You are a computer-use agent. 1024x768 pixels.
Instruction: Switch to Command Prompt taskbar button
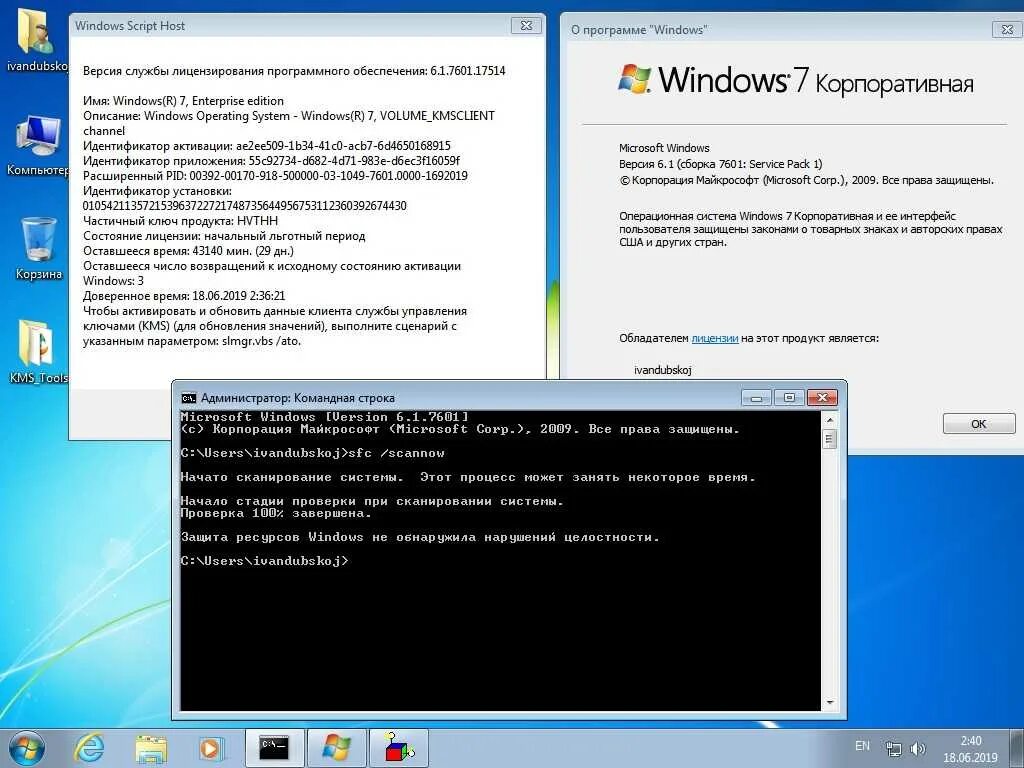[x=274, y=748]
